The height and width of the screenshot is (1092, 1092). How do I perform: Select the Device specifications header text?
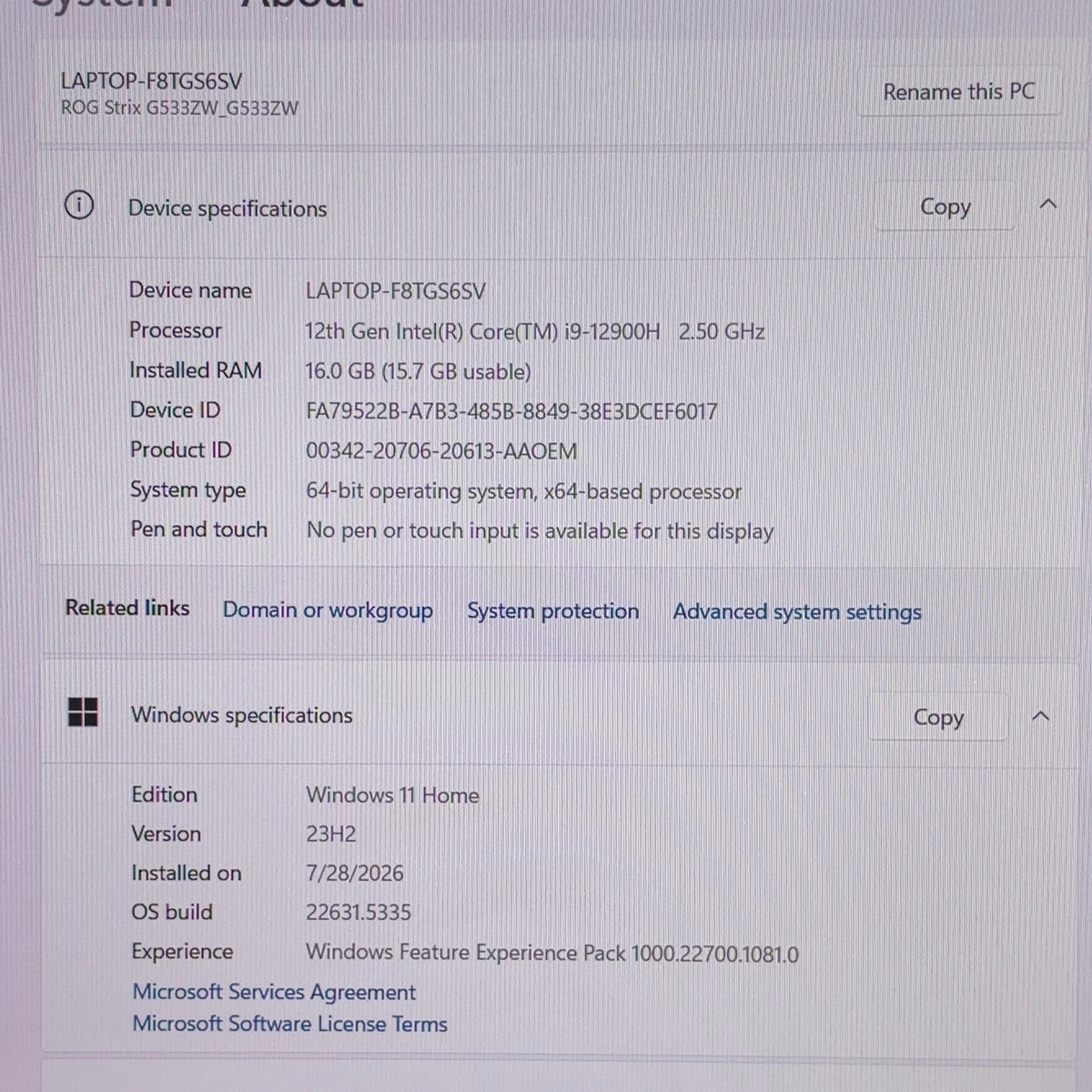227,208
